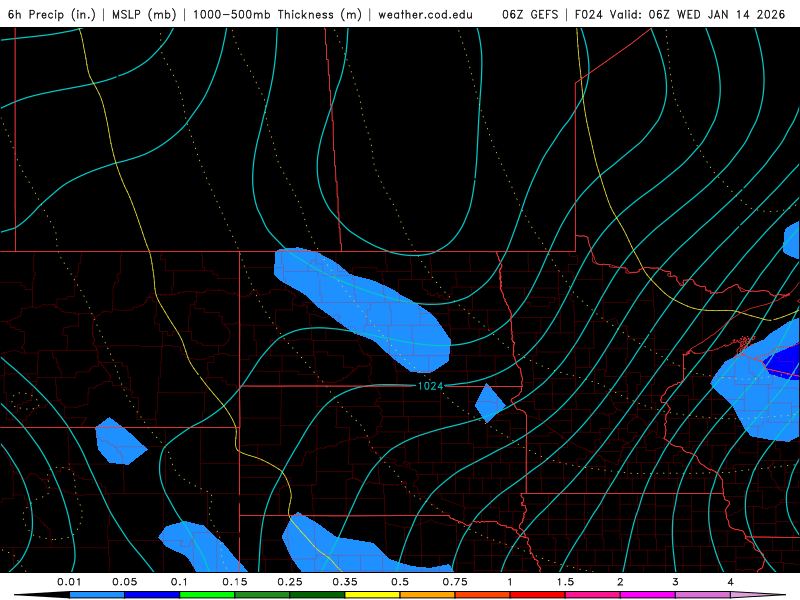800x600 pixels.
Task: Click the light orange legend swatch after 0.5
Action: click(428, 595)
